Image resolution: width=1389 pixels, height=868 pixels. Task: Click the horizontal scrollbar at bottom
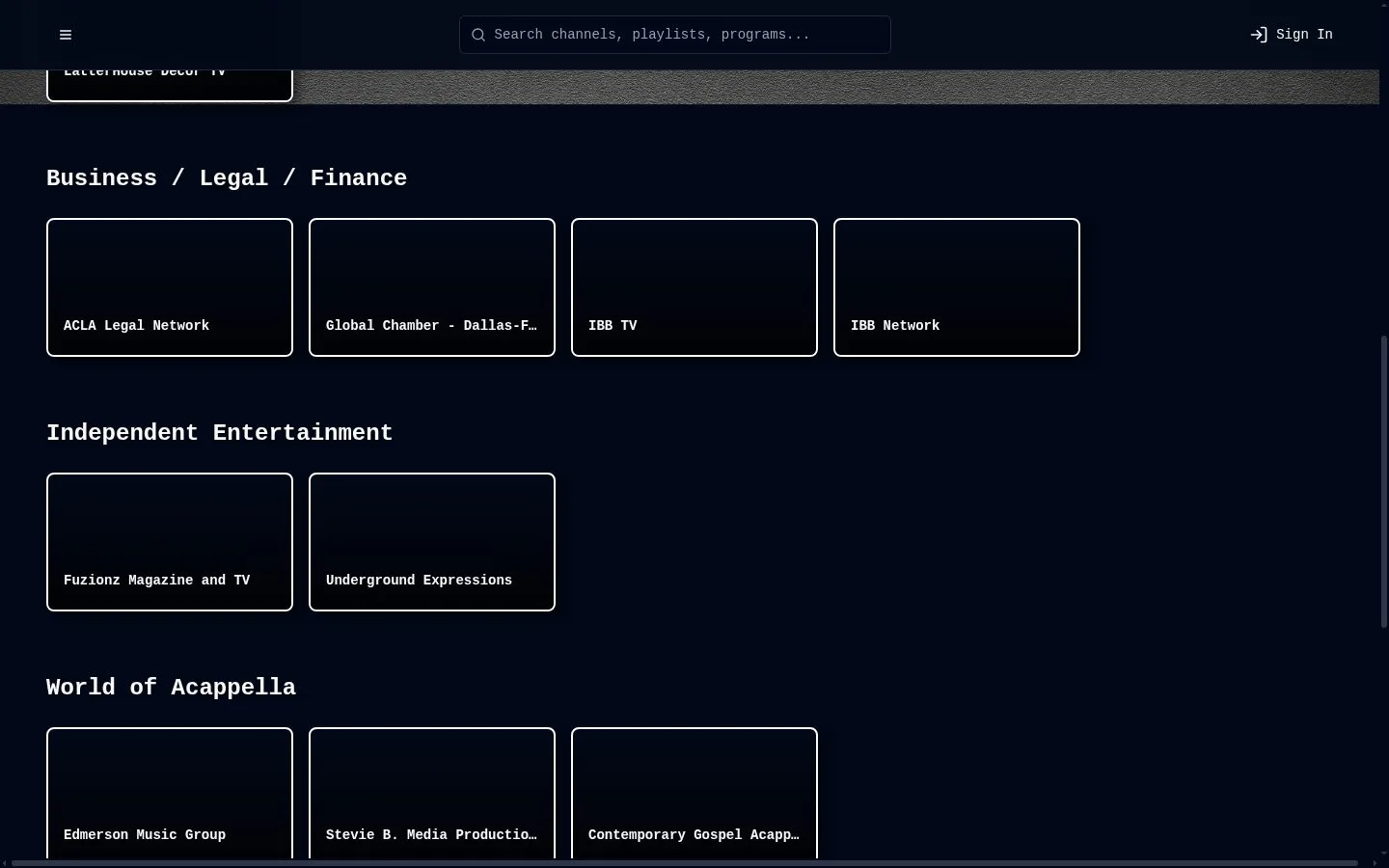coord(685,863)
